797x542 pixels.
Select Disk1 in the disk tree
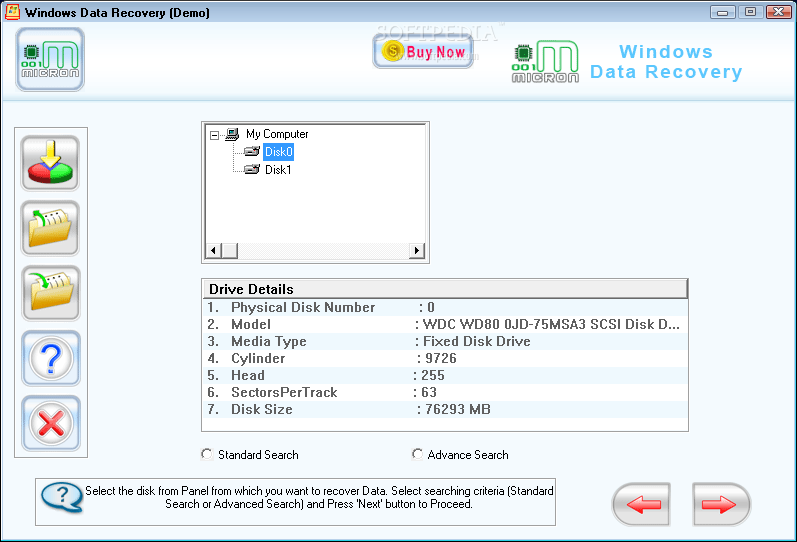click(278, 170)
